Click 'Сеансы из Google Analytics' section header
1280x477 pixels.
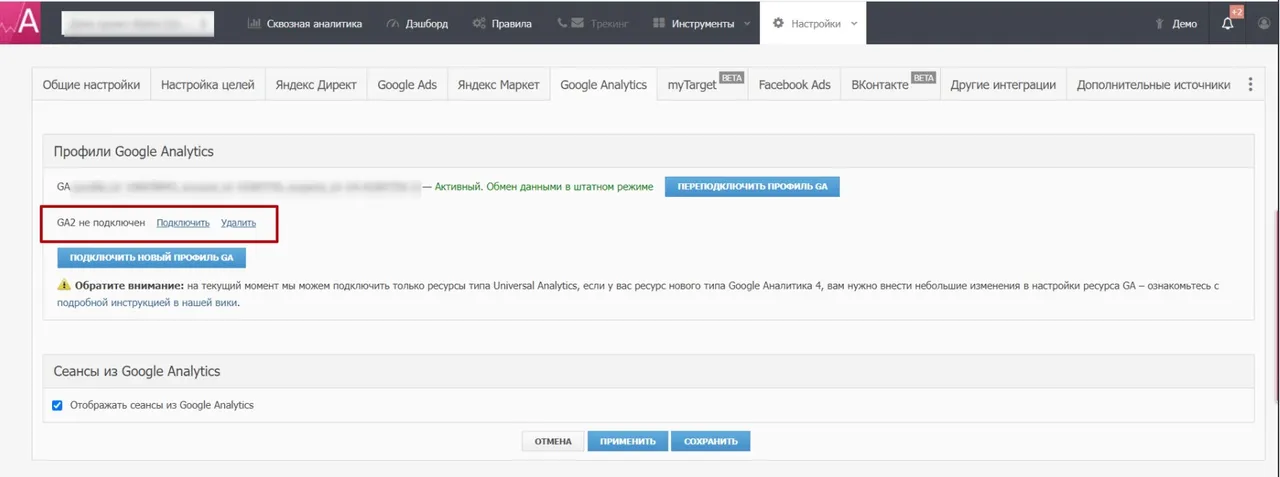(x=137, y=371)
